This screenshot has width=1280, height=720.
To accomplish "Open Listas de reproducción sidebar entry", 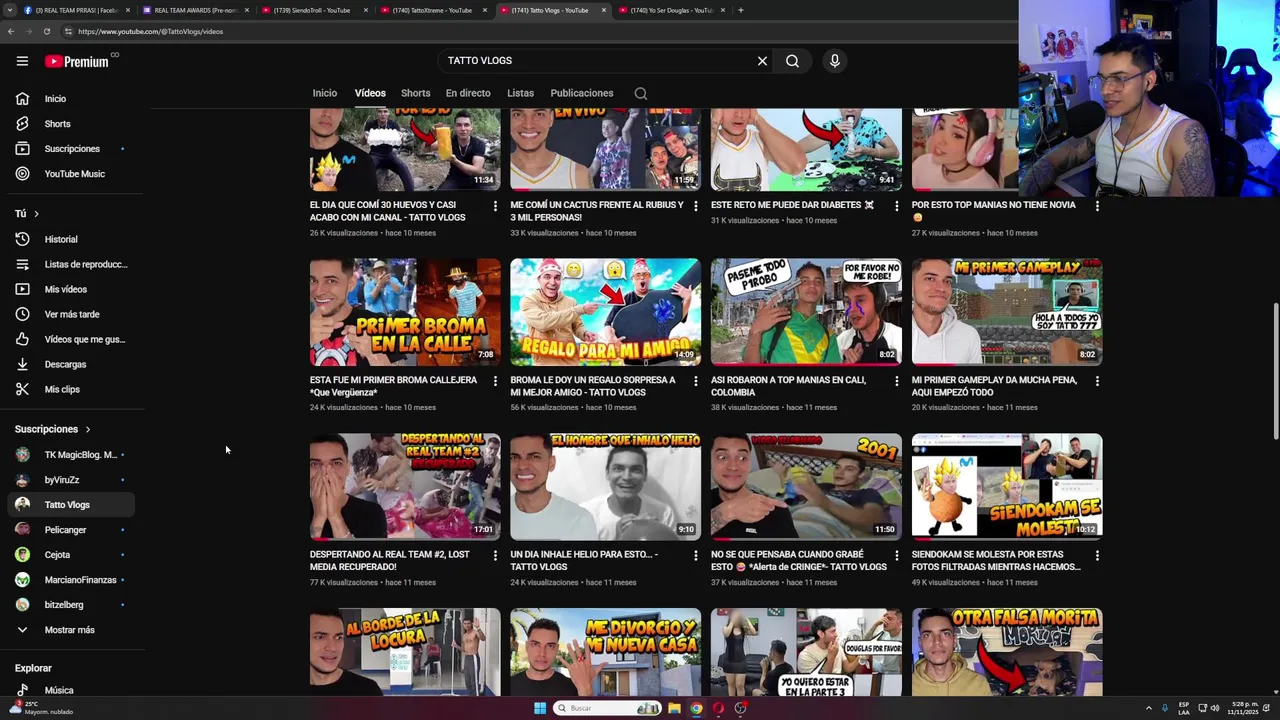I will [x=69, y=264].
